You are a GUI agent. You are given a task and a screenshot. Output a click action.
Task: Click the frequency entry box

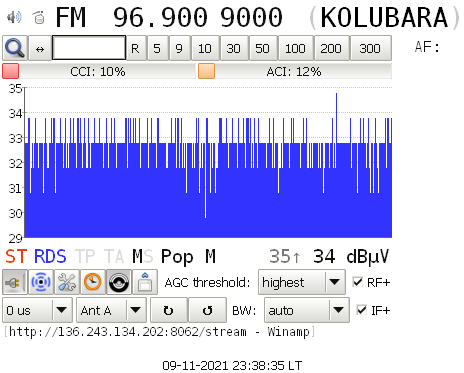point(89,48)
